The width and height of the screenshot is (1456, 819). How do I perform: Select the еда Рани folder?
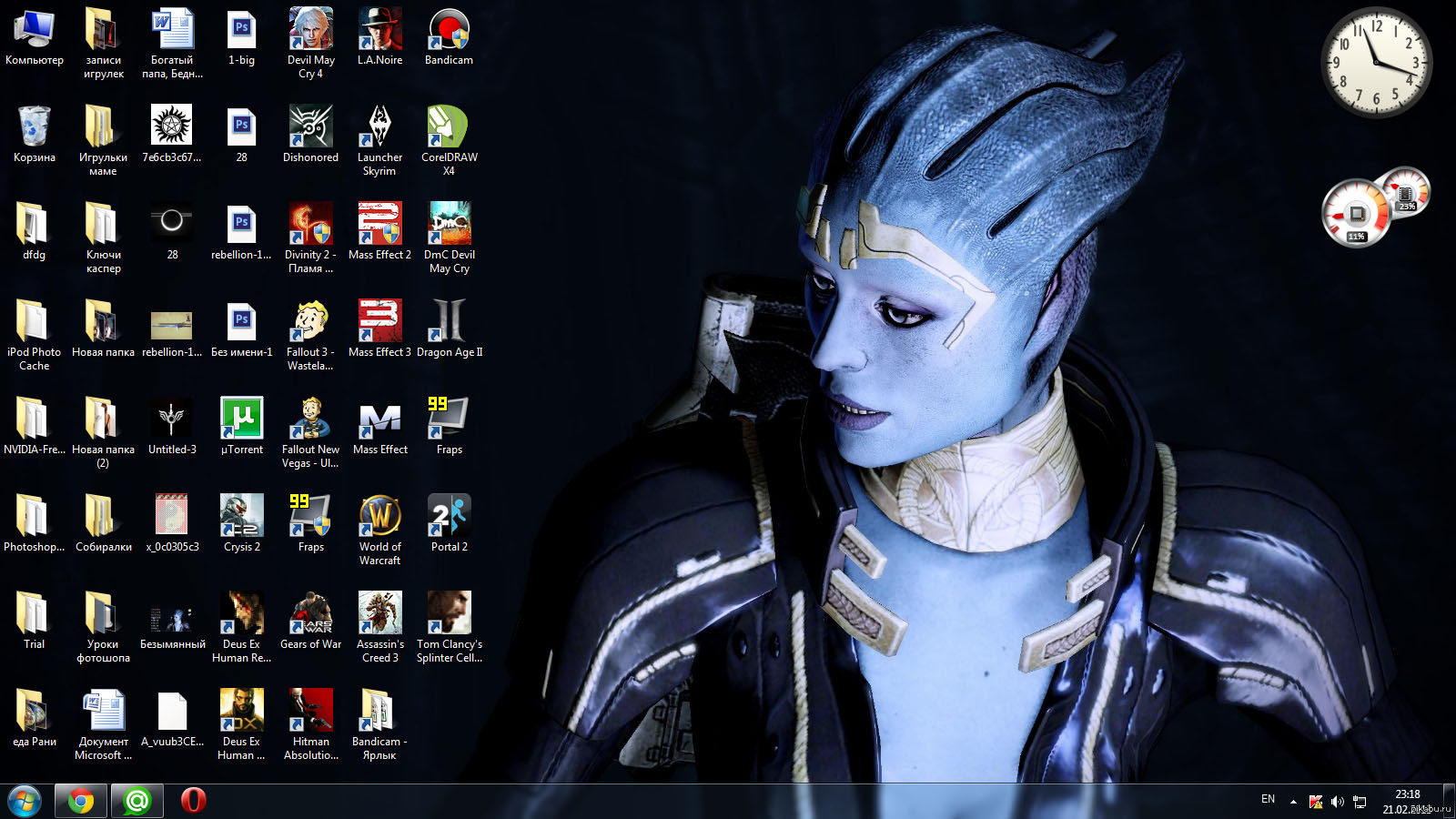point(35,720)
